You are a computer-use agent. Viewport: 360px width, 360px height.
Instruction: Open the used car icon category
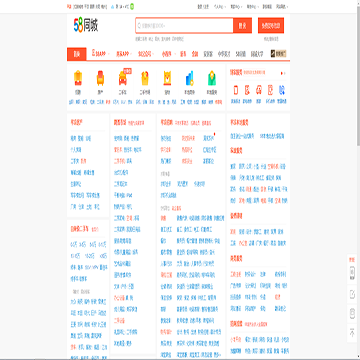click(x=122, y=78)
